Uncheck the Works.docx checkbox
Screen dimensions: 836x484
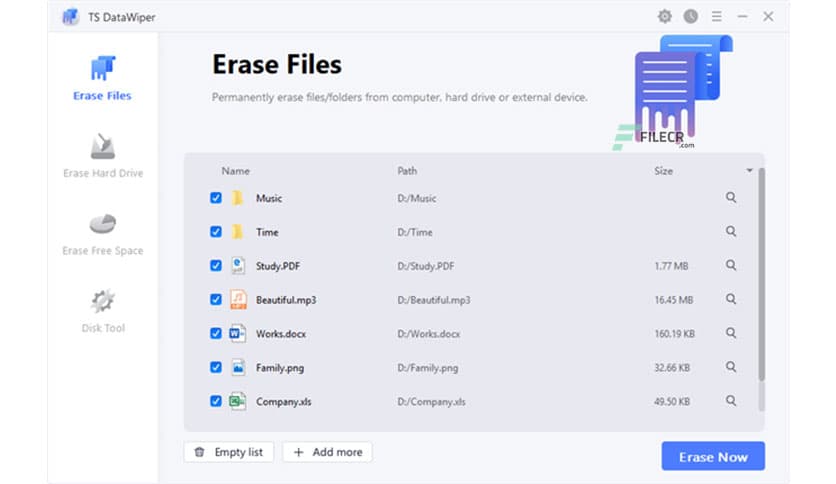pos(216,333)
